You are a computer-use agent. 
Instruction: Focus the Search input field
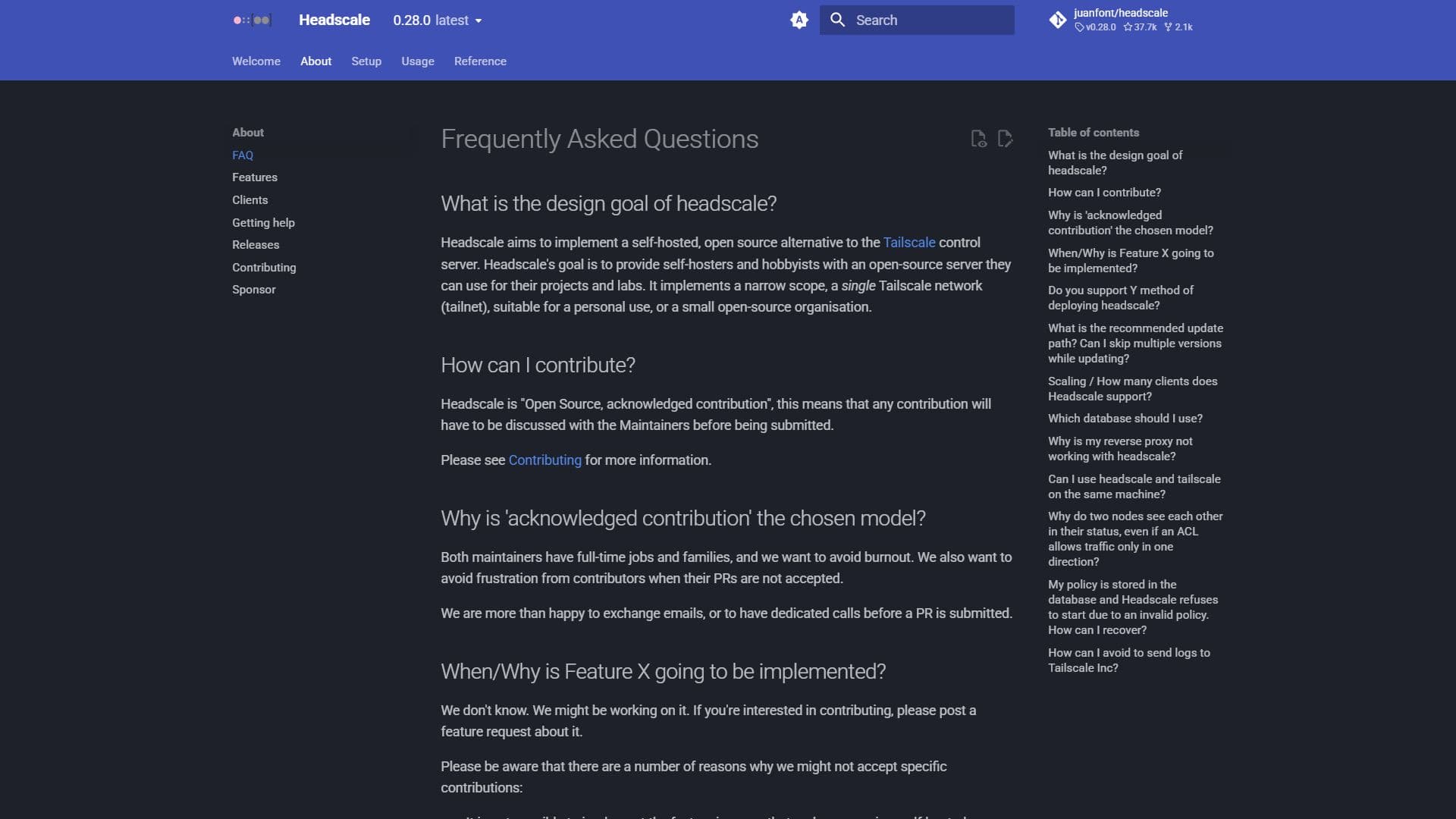click(x=917, y=20)
